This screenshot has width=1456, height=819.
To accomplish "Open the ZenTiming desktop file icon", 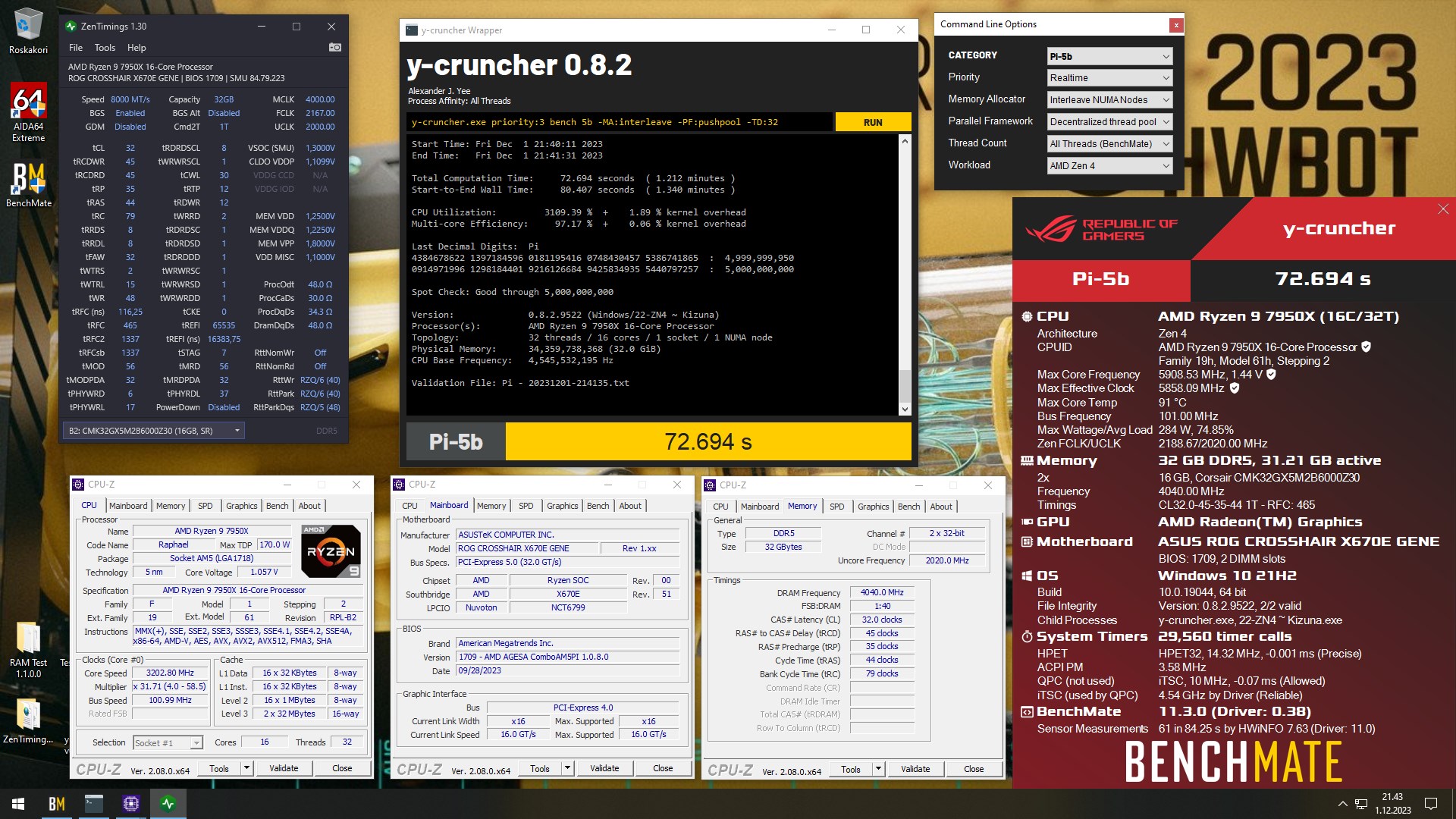I will coord(28,719).
